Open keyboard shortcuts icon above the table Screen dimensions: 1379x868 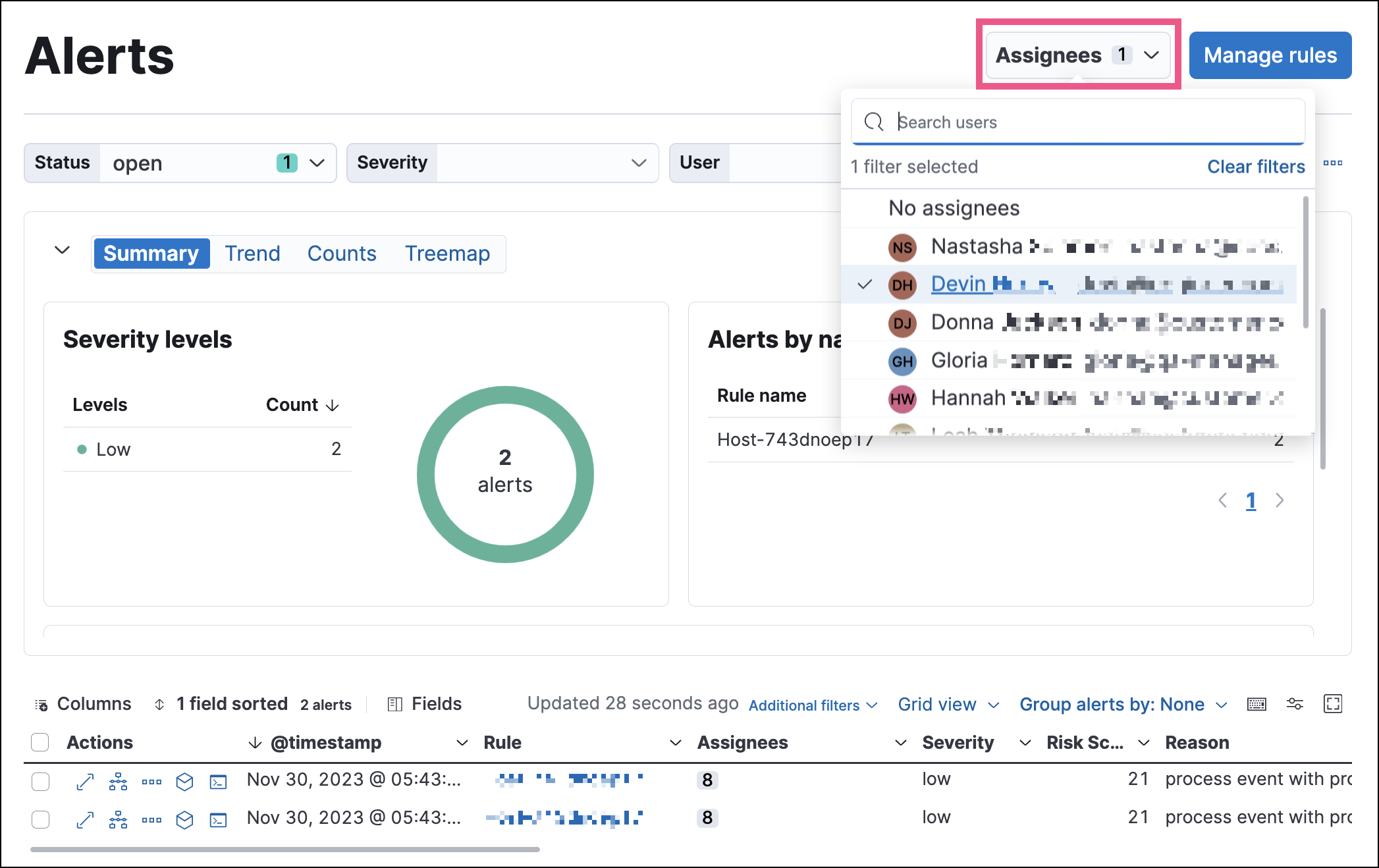1257,704
